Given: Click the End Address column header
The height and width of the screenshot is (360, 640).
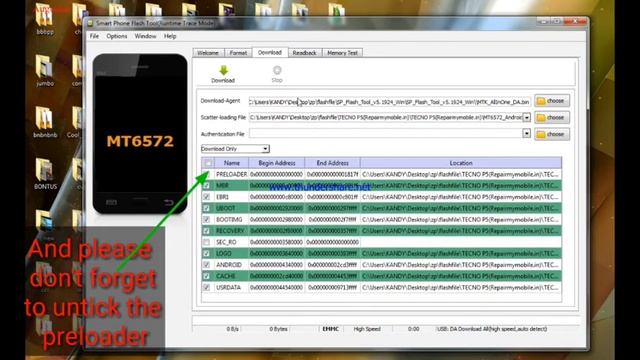Looking at the screenshot, I should (x=332, y=163).
